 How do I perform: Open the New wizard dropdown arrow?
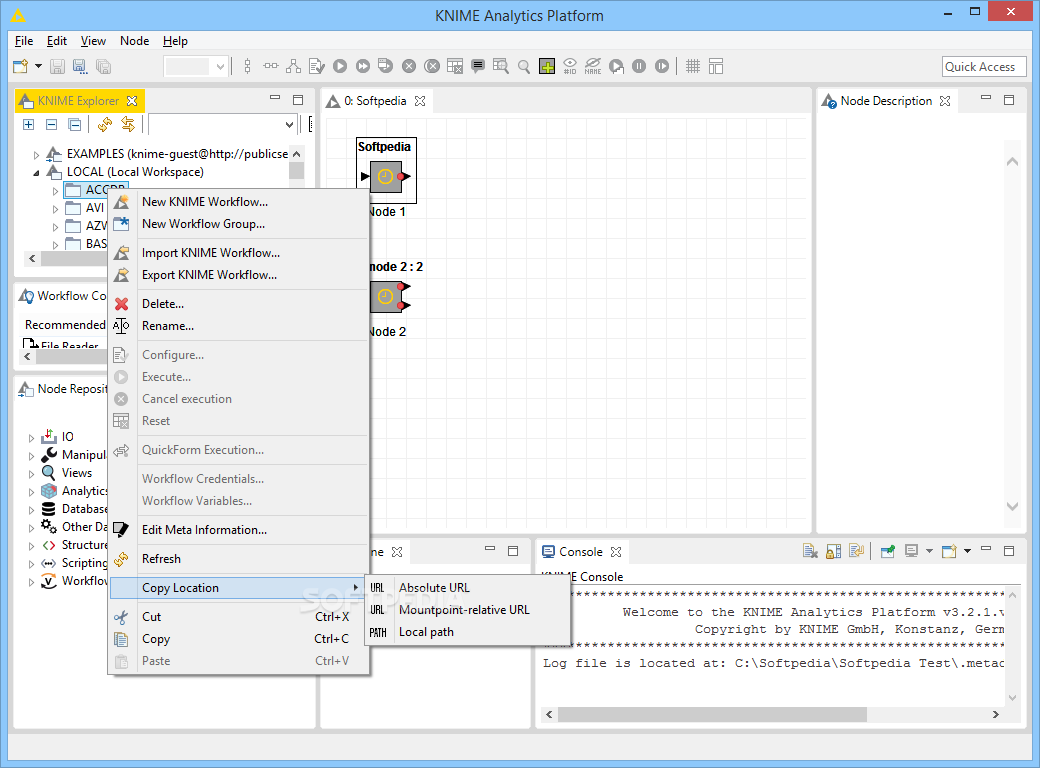[x=38, y=66]
